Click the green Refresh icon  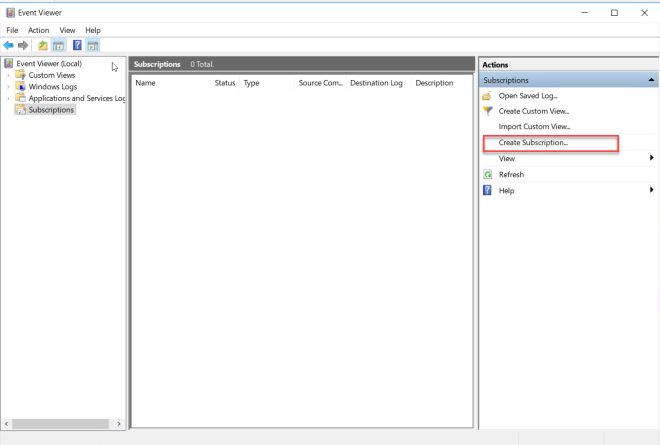[x=487, y=174]
